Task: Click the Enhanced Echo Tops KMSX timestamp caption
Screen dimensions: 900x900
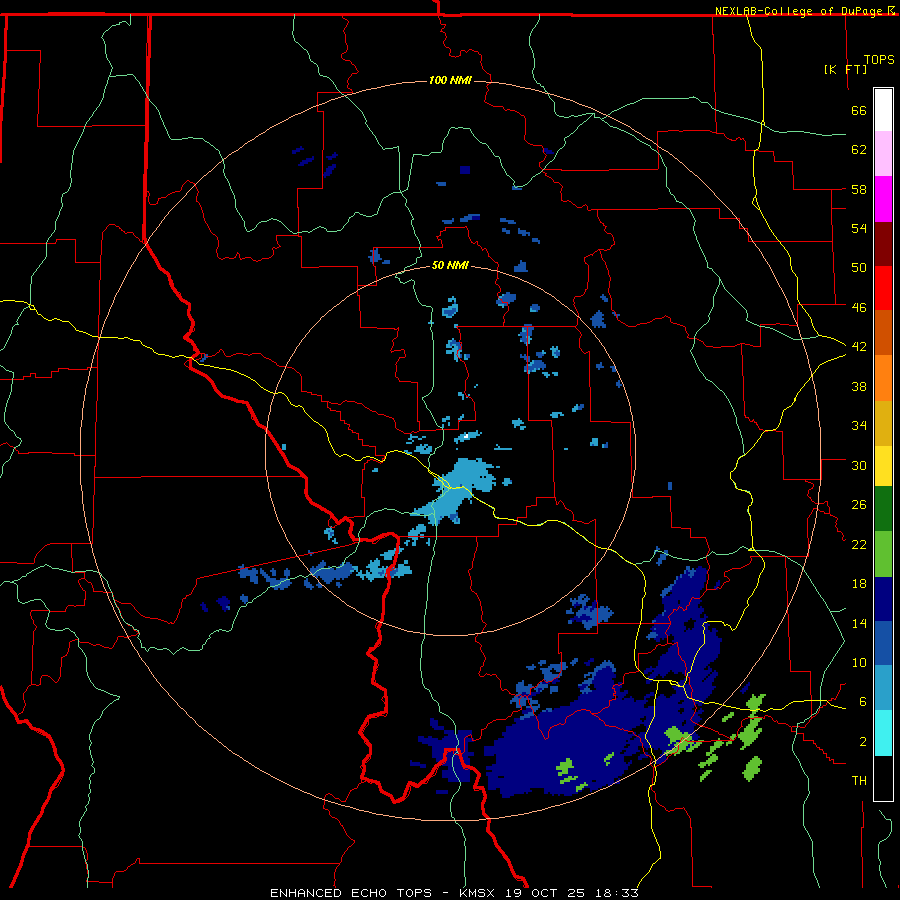Action: tap(454, 893)
